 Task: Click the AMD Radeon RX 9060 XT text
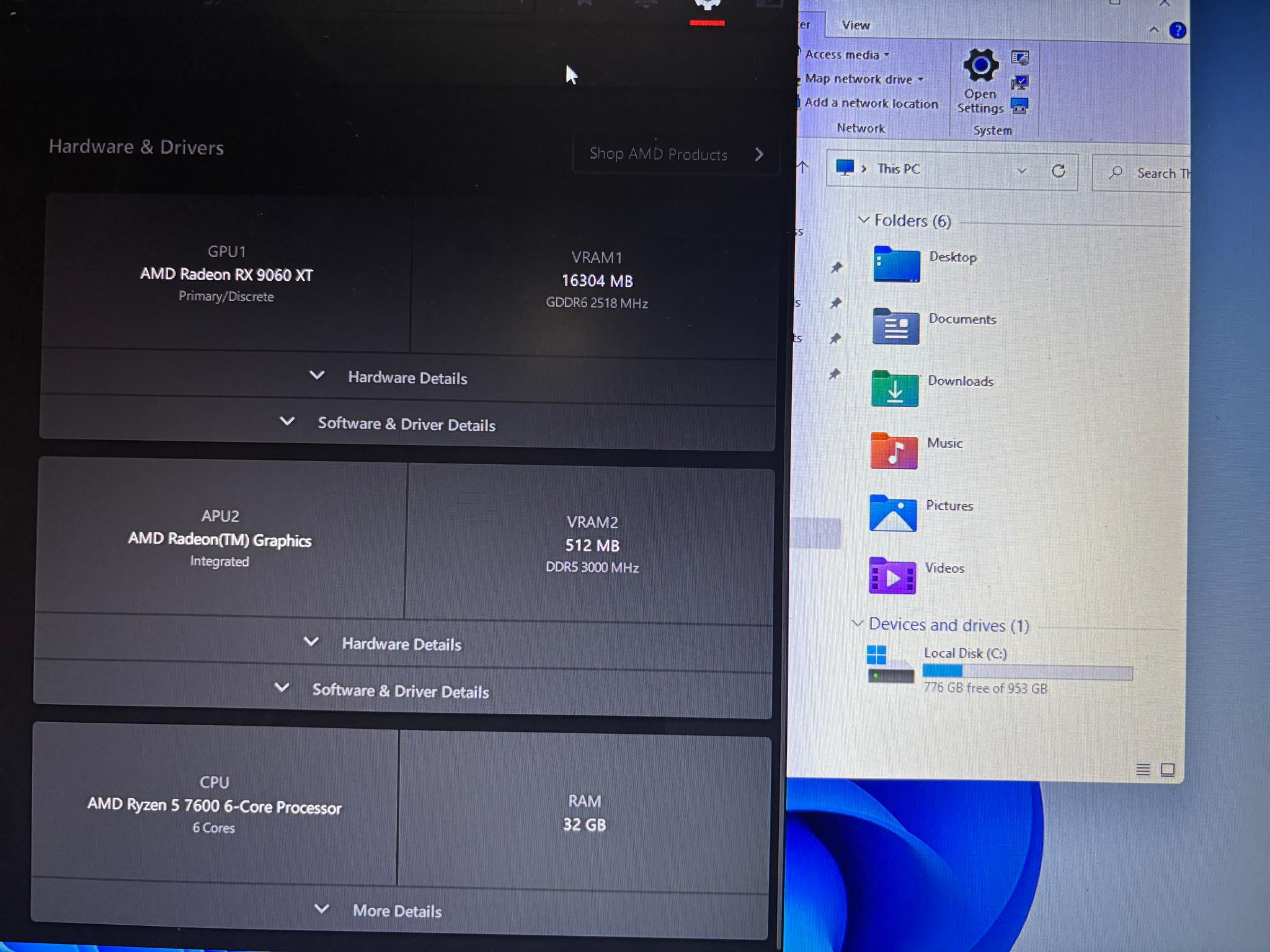(x=226, y=274)
